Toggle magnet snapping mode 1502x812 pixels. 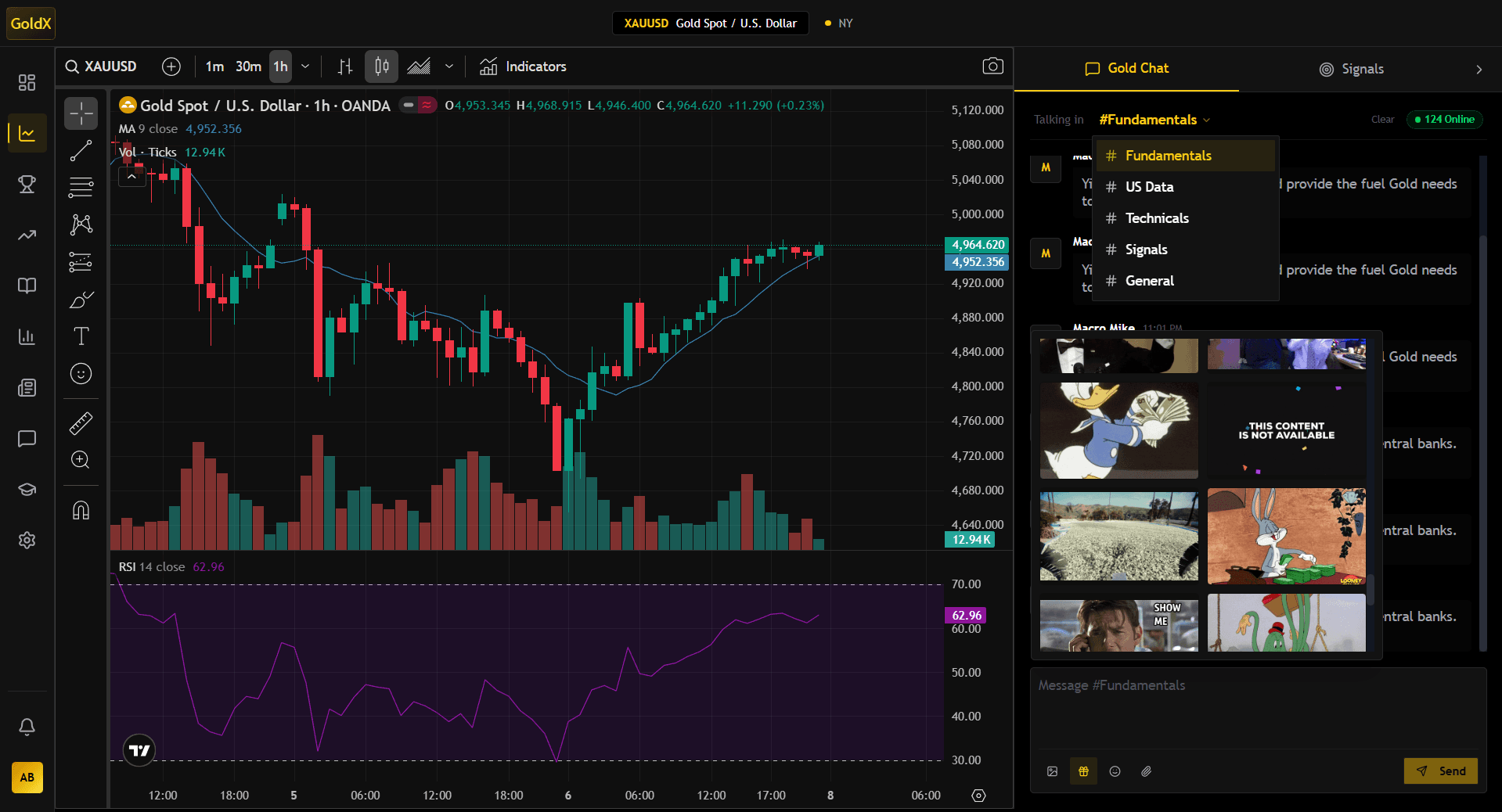[81, 510]
